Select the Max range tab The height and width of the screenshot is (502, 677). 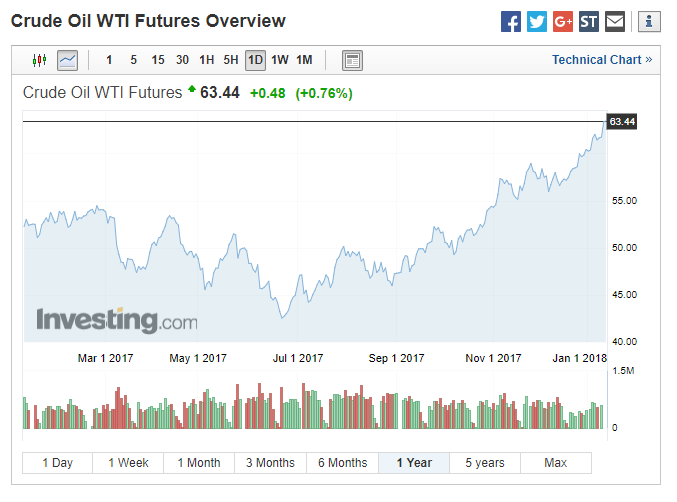click(x=556, y=463)
